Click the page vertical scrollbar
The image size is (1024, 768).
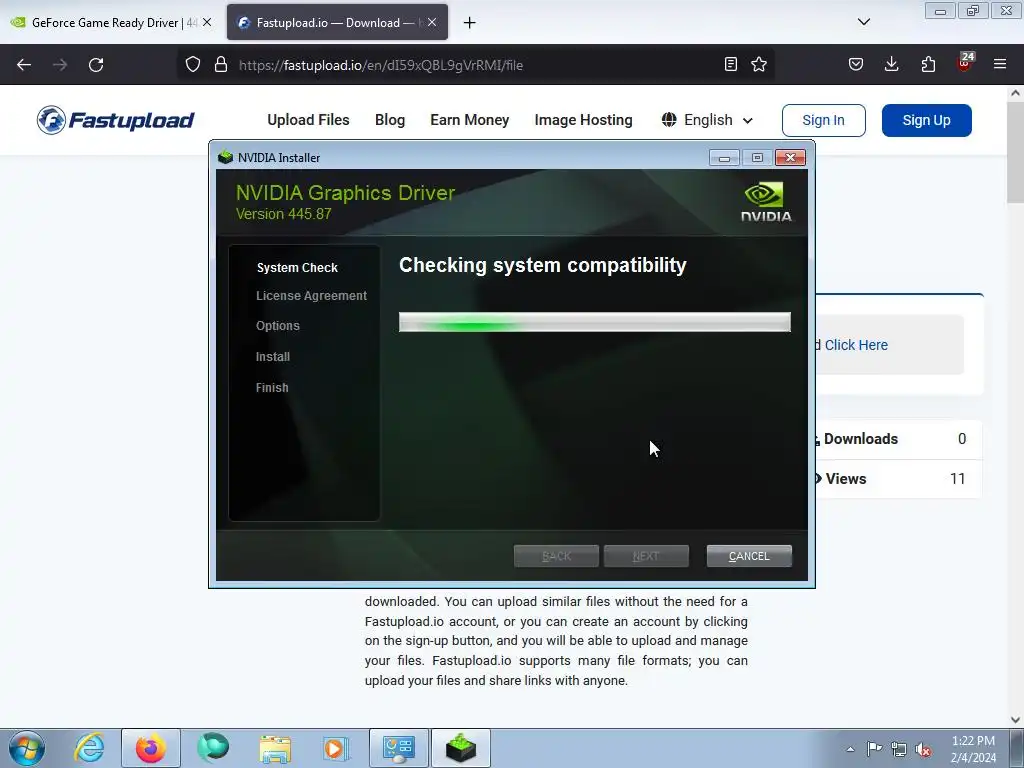point(1015,405)
